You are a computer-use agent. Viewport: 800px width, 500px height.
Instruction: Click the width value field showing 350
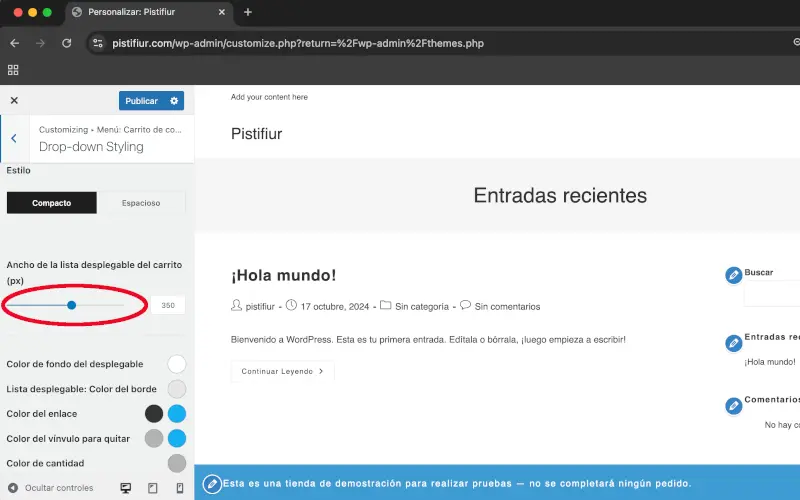pos(168,305)
